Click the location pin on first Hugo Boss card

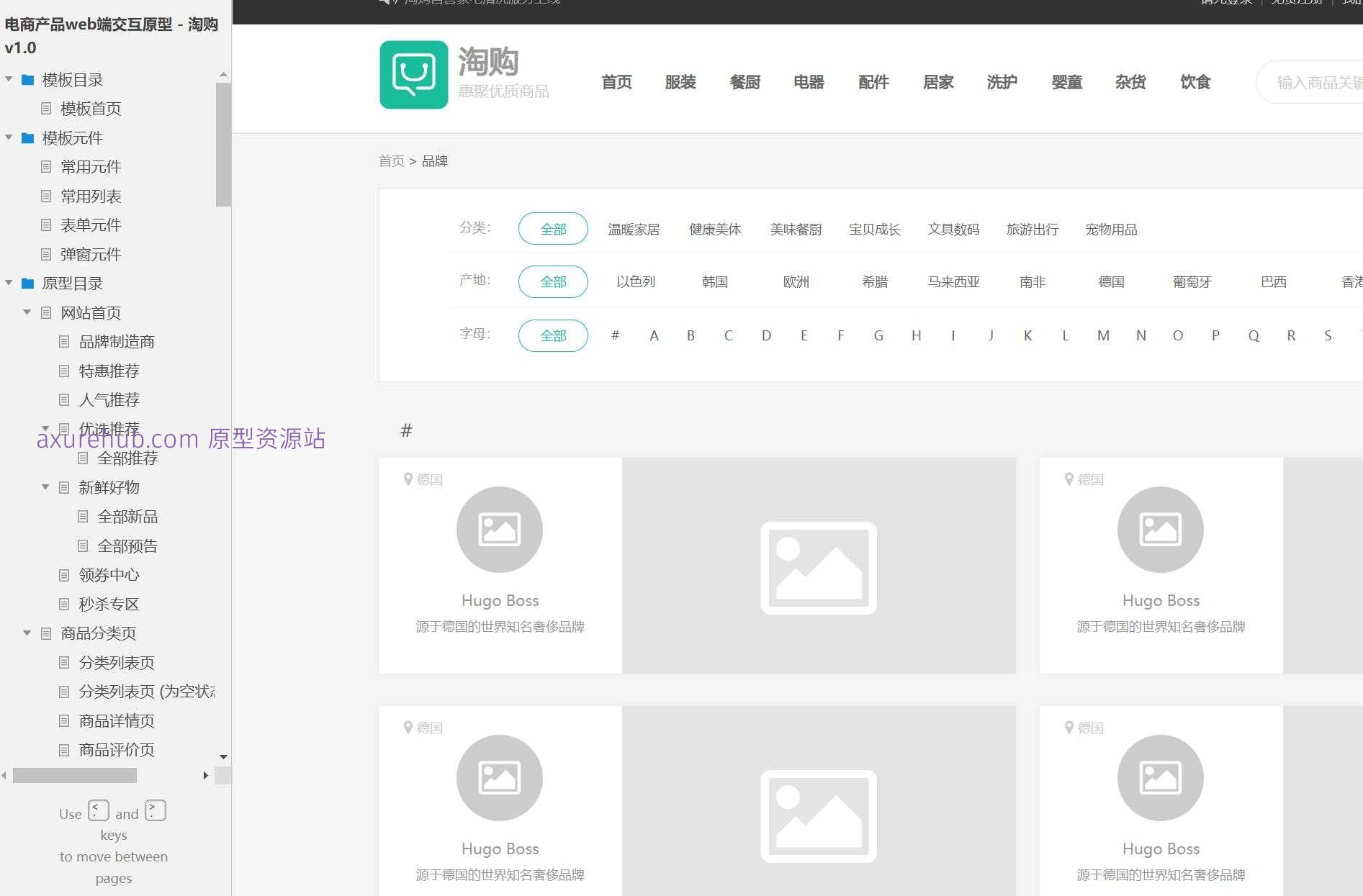408,479
